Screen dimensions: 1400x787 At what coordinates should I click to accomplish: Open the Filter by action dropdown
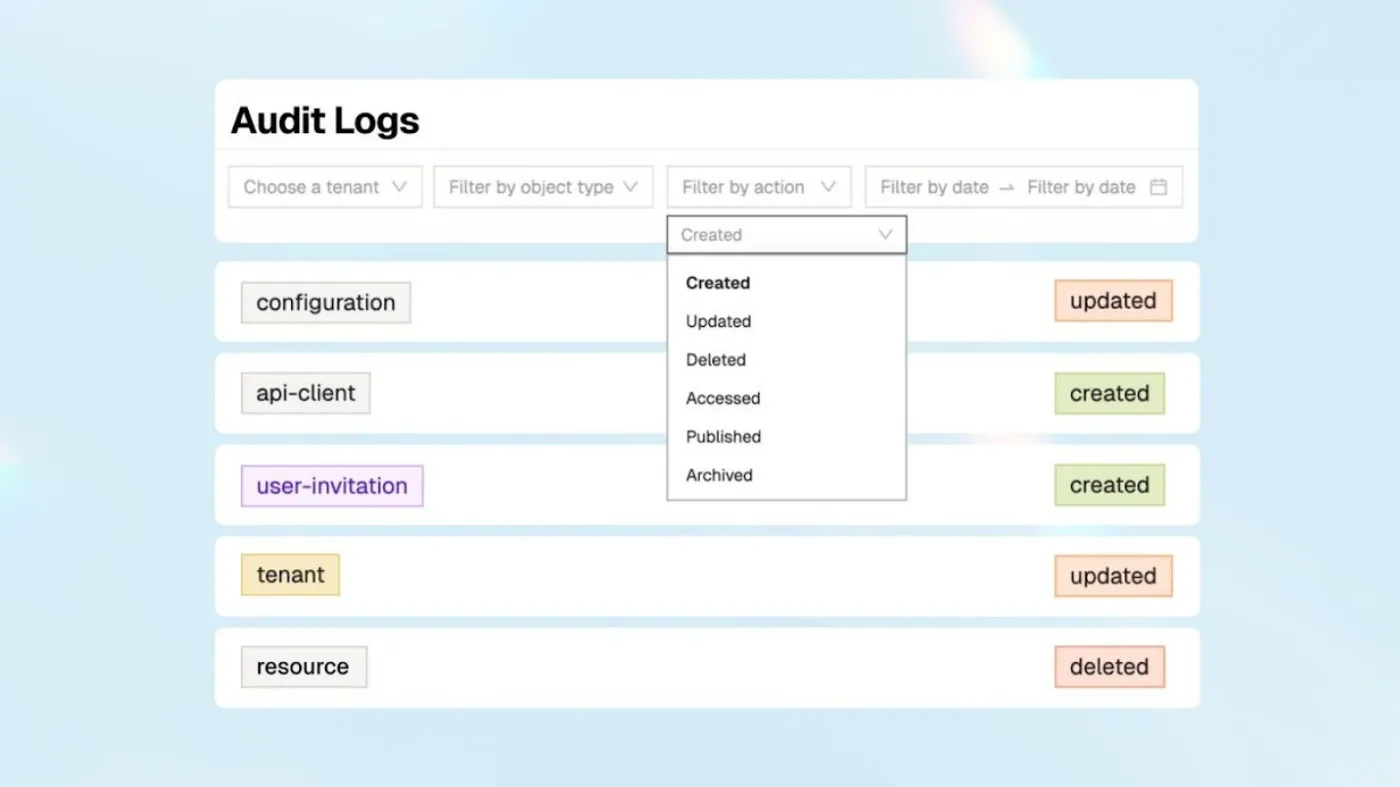pos(758,187)
